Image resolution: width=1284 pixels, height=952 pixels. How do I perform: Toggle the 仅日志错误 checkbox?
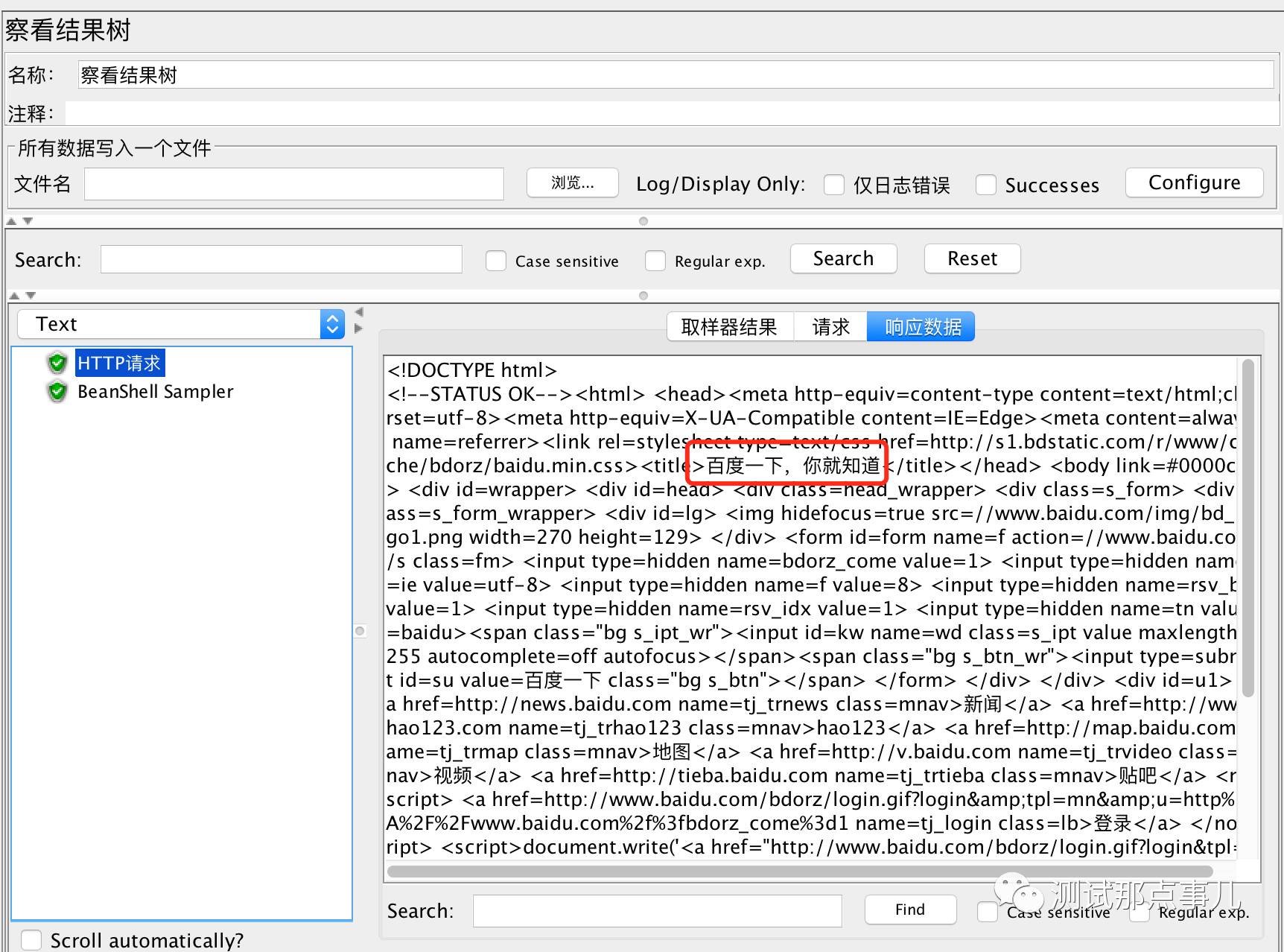834,184
